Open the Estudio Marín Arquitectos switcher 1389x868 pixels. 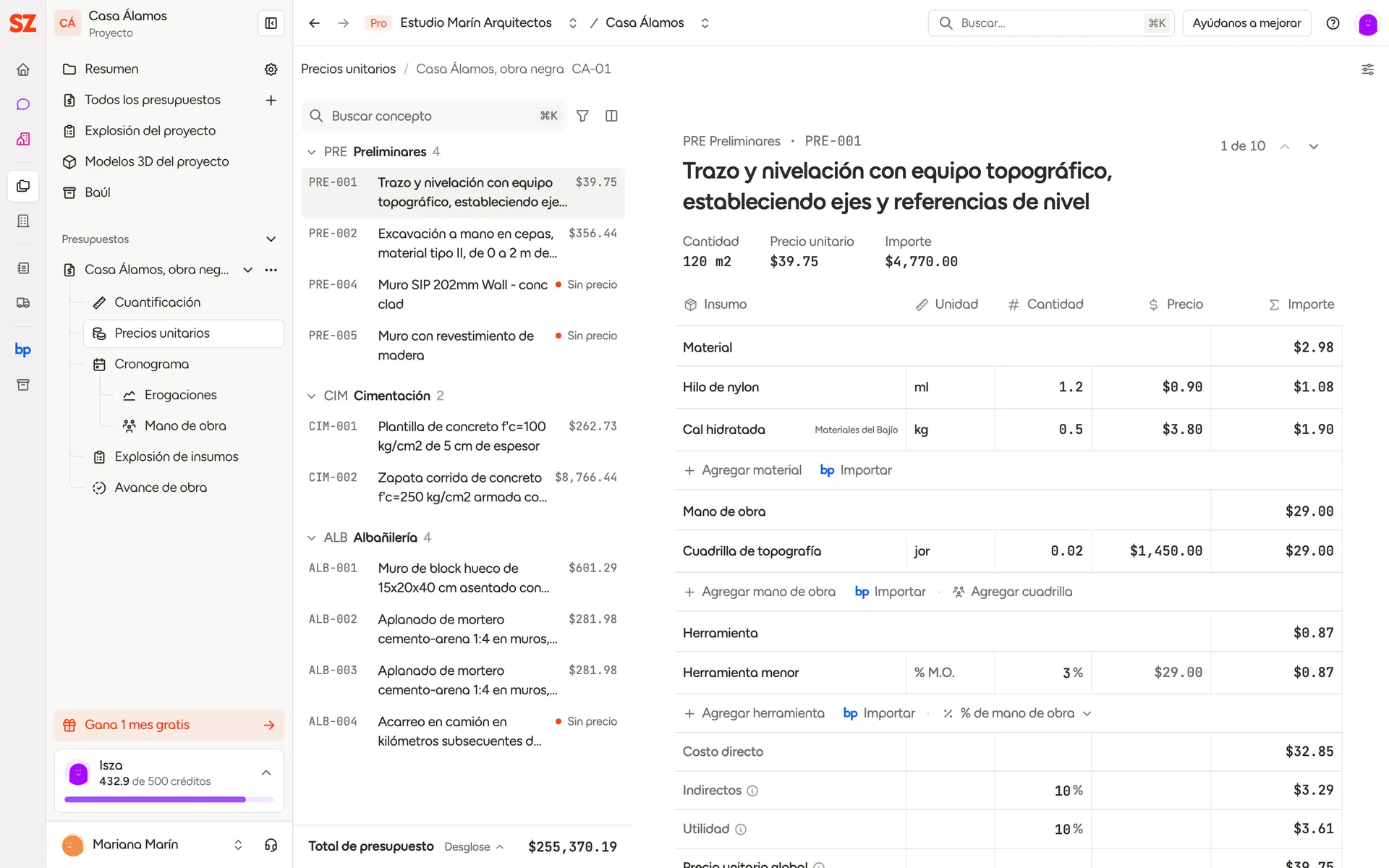(572, 23)
